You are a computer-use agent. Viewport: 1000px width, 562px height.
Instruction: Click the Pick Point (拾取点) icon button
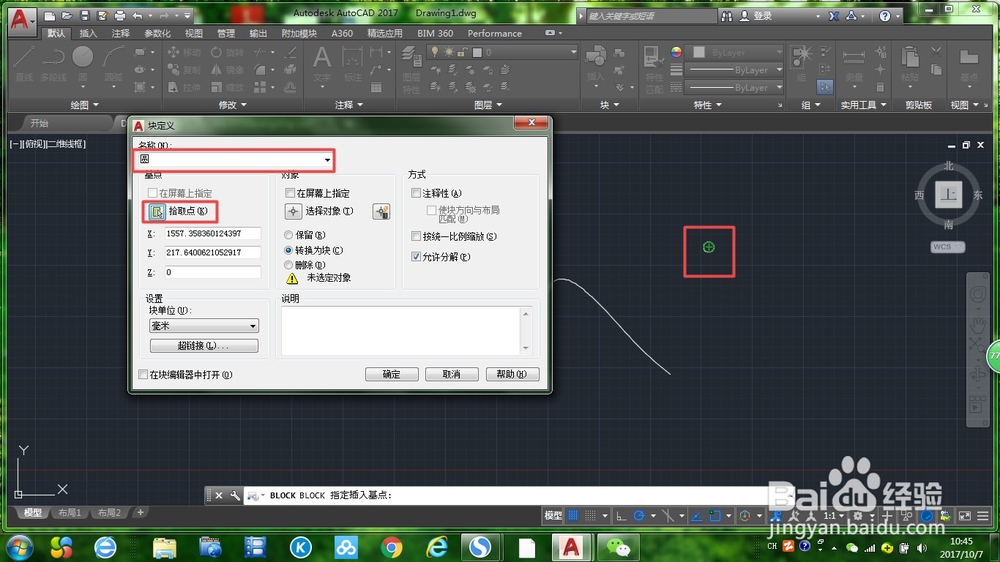coord(157,211)
